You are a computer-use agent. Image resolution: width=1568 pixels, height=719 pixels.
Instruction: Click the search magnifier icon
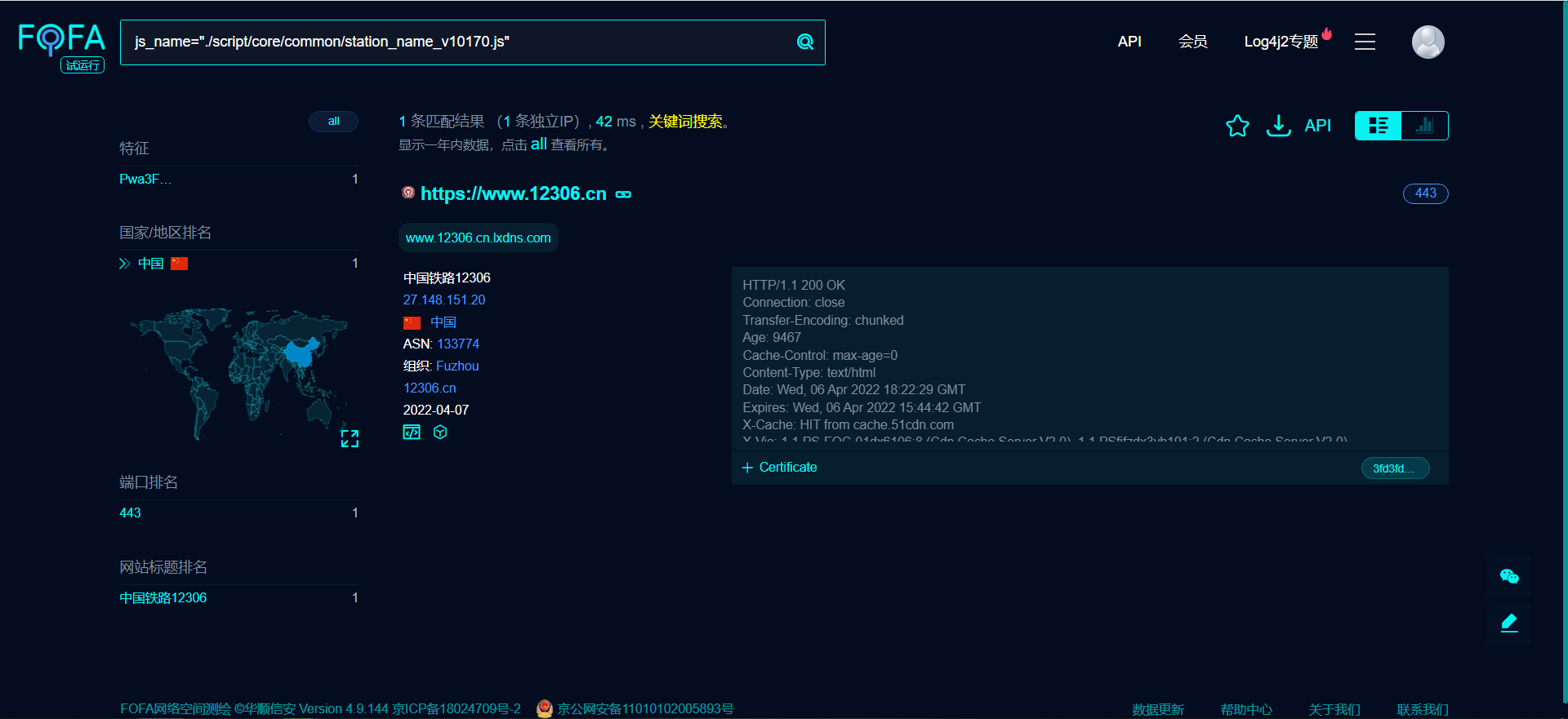click(804, 42)
